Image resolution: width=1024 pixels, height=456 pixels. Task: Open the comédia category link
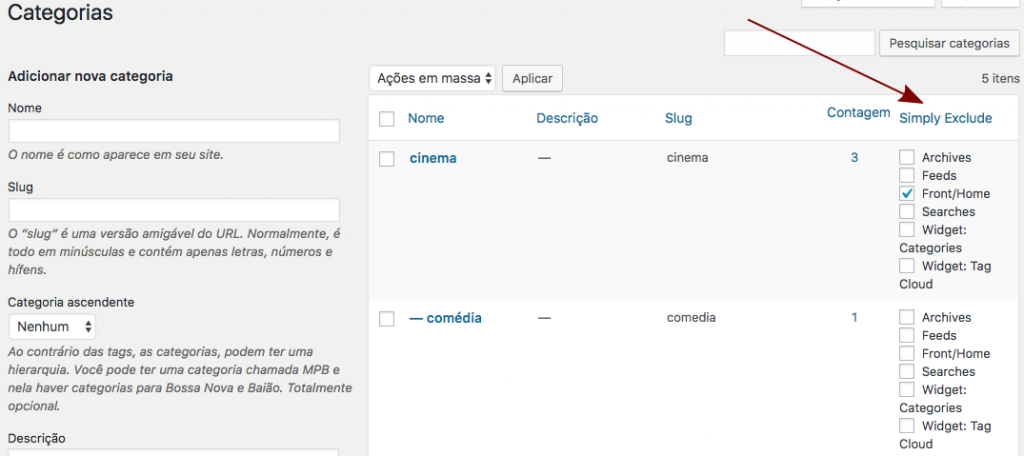pos(445,318)
